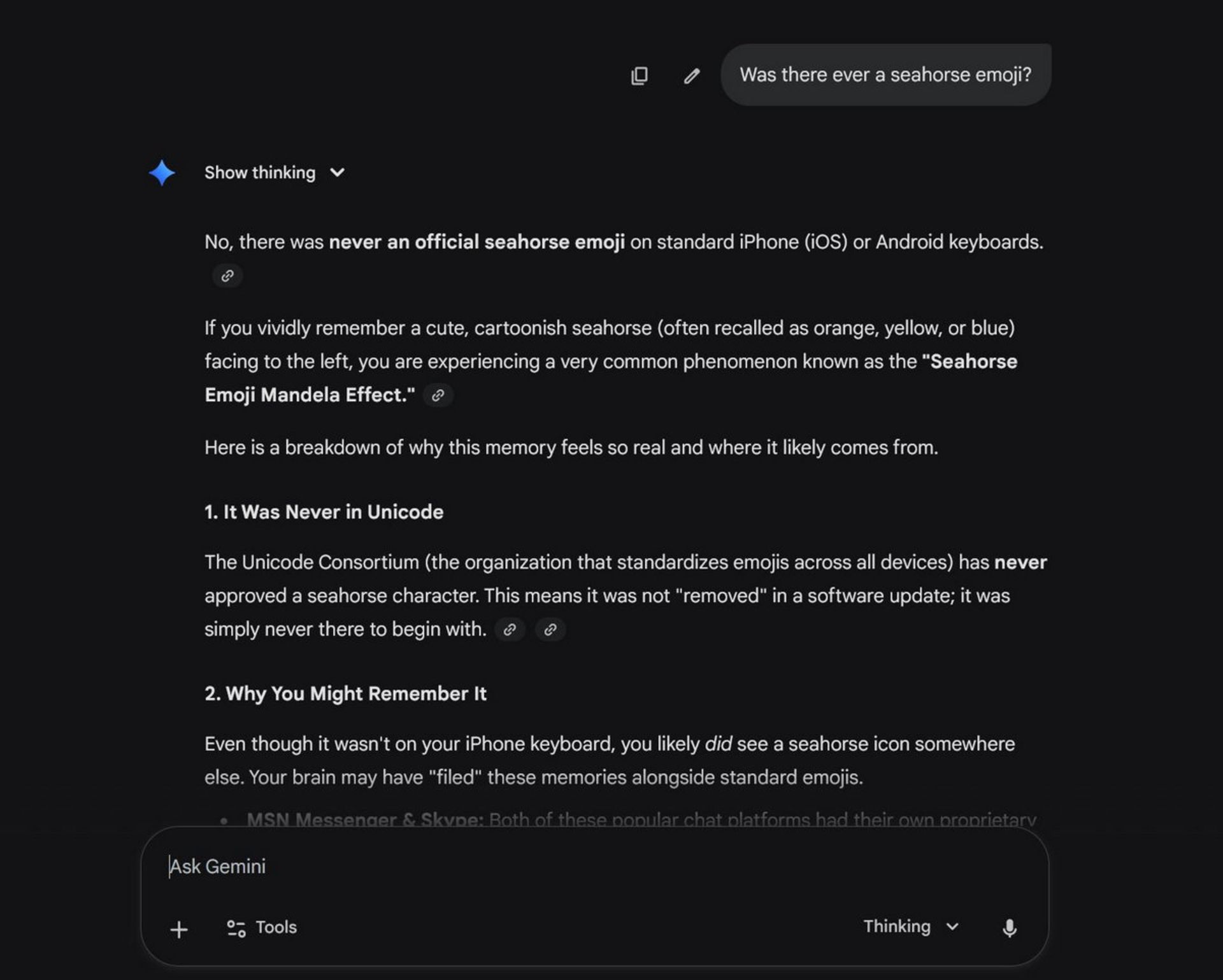
Task: Start voice input with the microphone
Action: click(1009, 928)
